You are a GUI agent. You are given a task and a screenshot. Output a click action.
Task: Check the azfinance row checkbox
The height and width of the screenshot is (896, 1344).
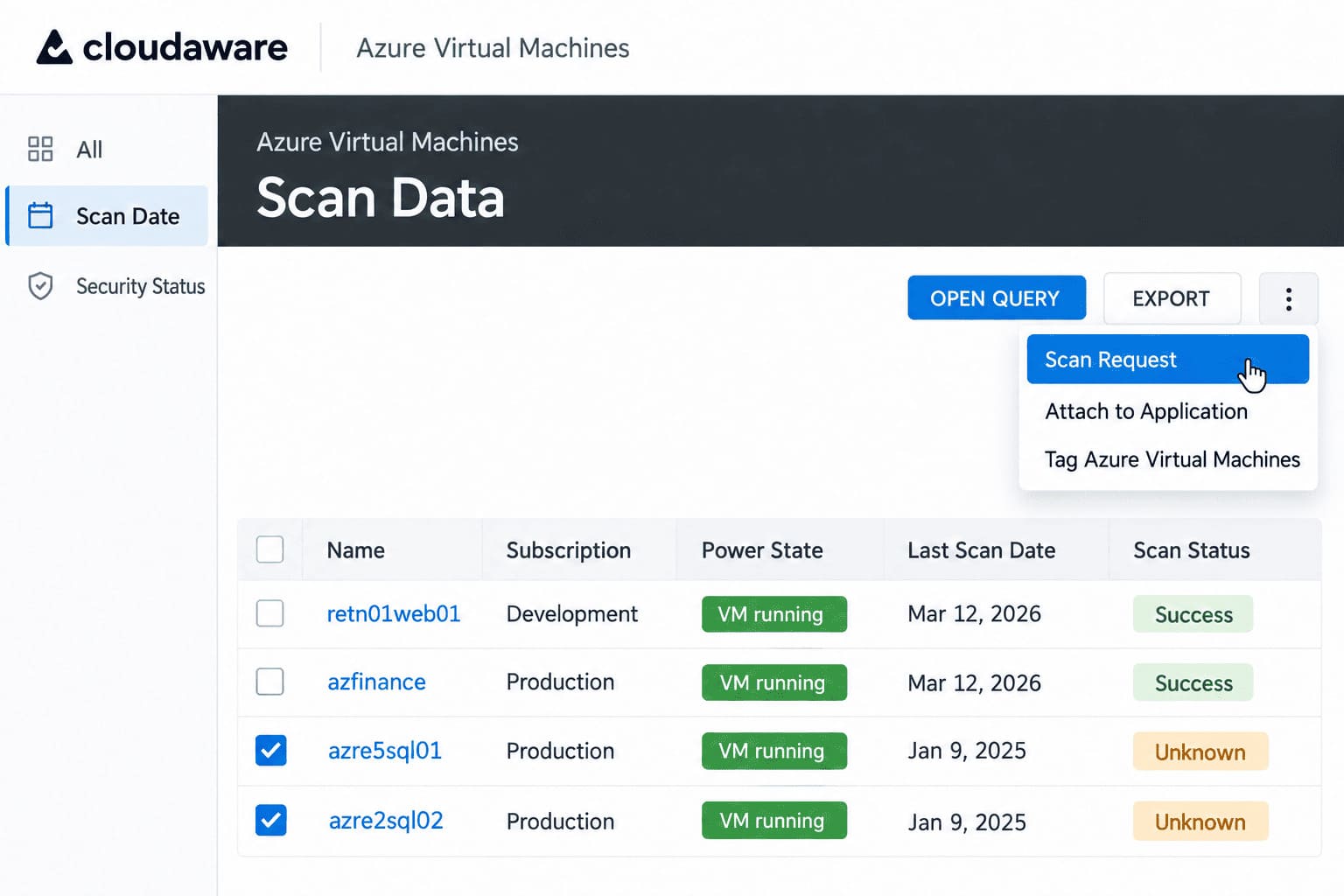pos(269,682)
